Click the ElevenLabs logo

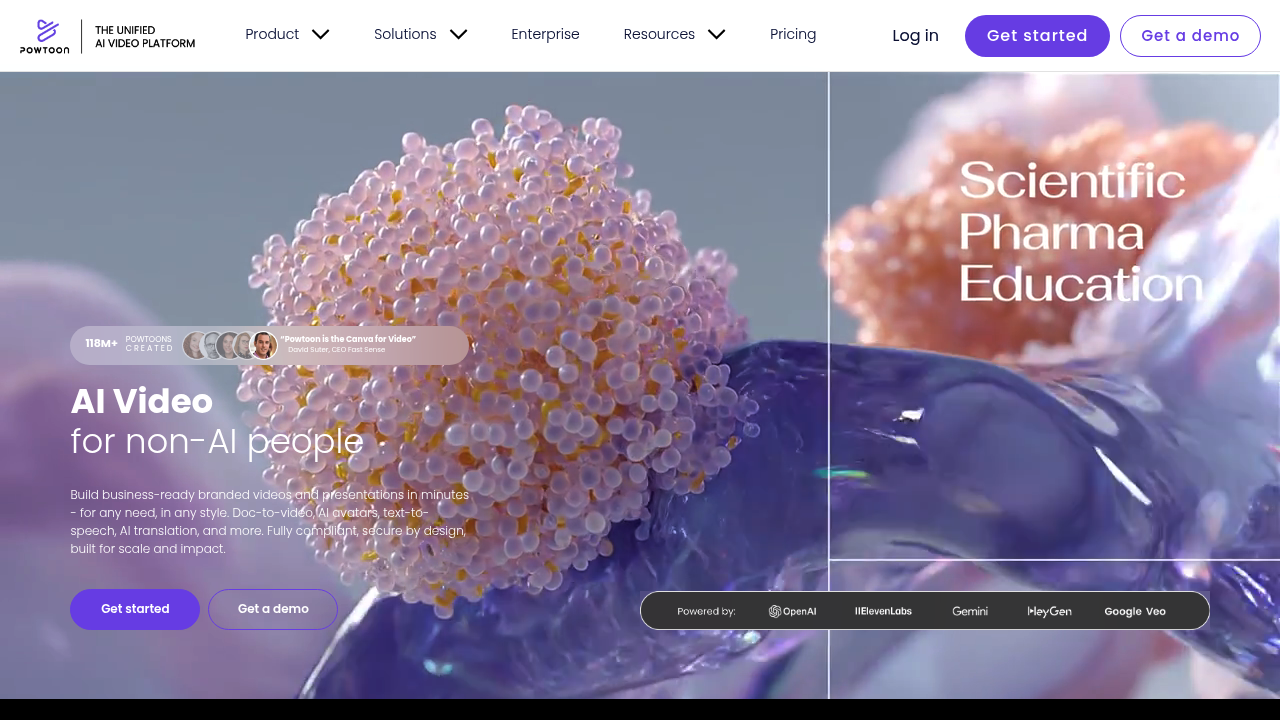(x=883, y=611)
